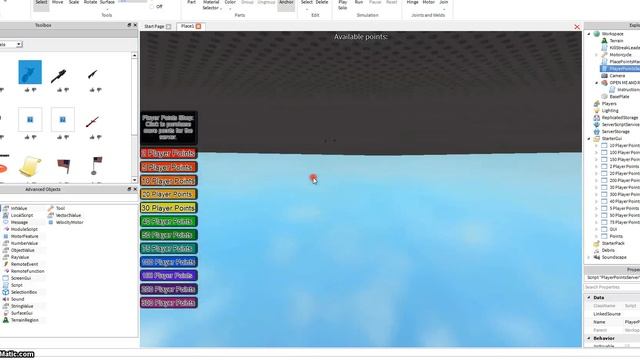This screenshot has height=360, width=640.
Task: Click the bottom magenta Player Points button
Action: coord(169,303)
